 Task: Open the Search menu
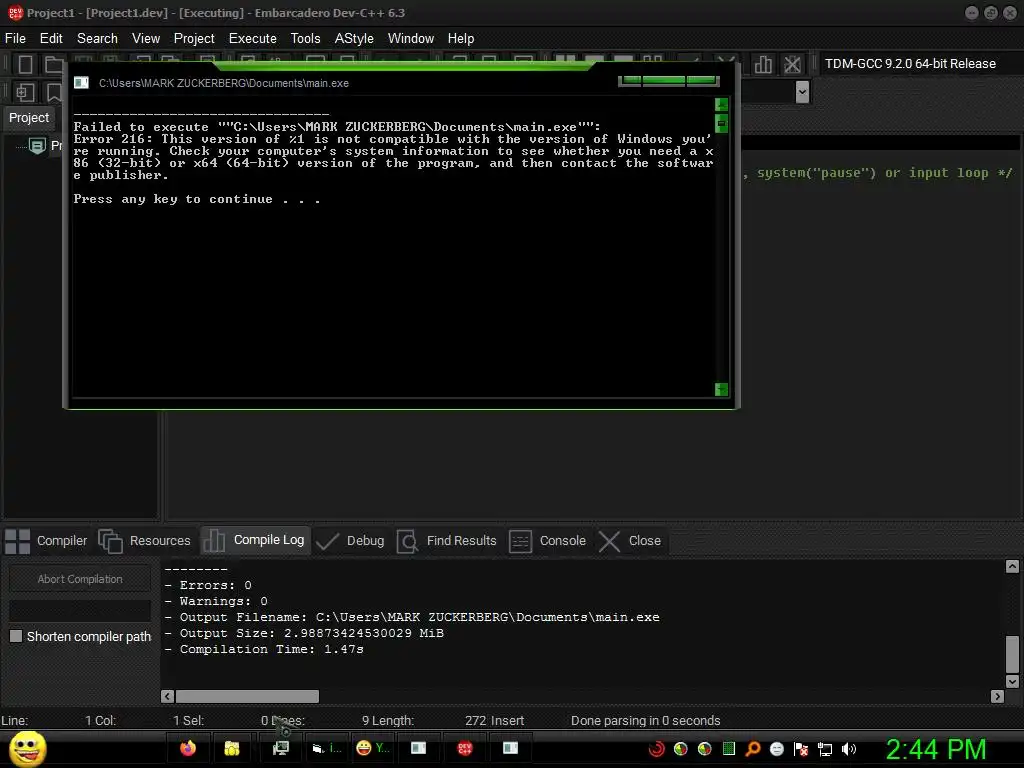[97, 39]
